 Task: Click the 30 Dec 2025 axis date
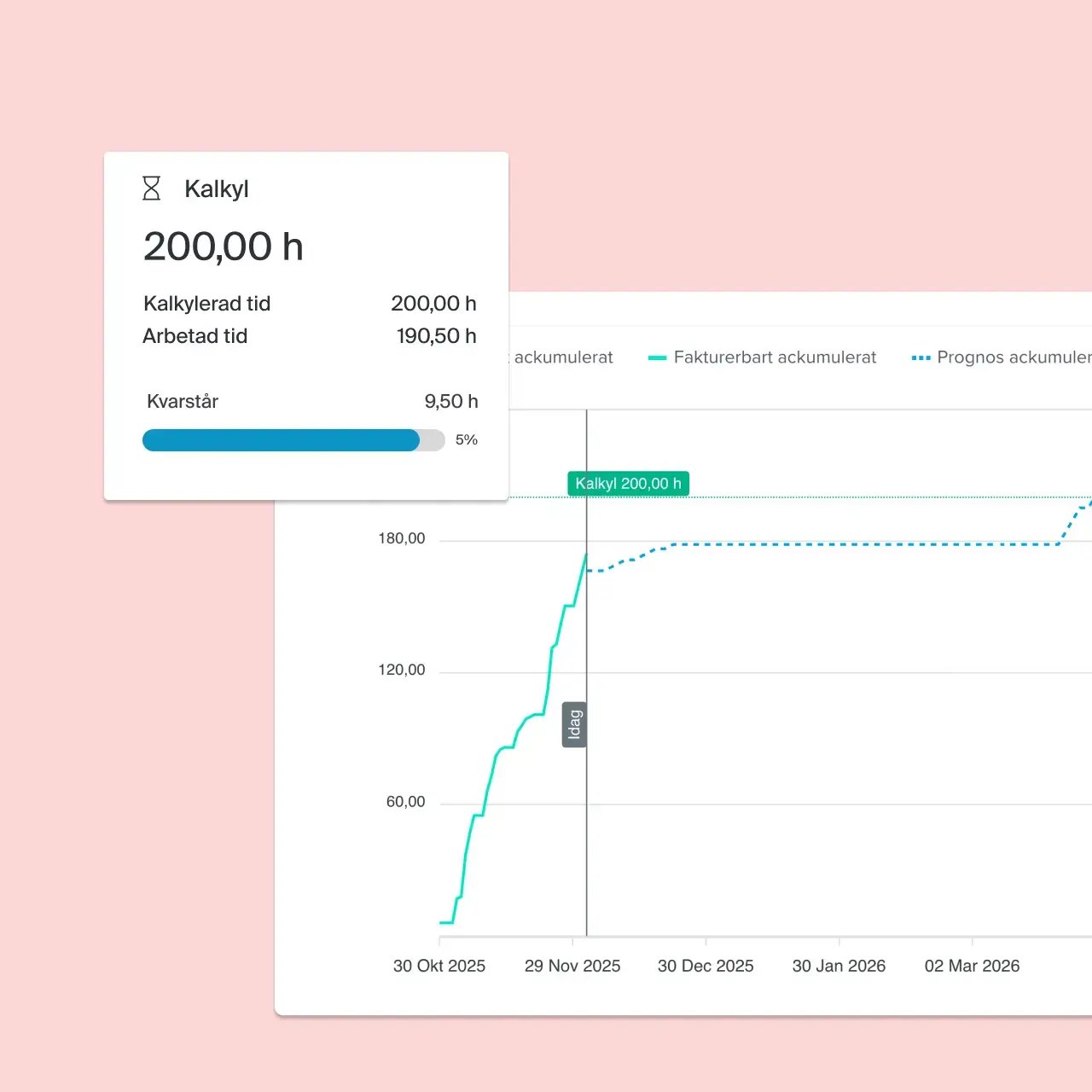point(706,966)
